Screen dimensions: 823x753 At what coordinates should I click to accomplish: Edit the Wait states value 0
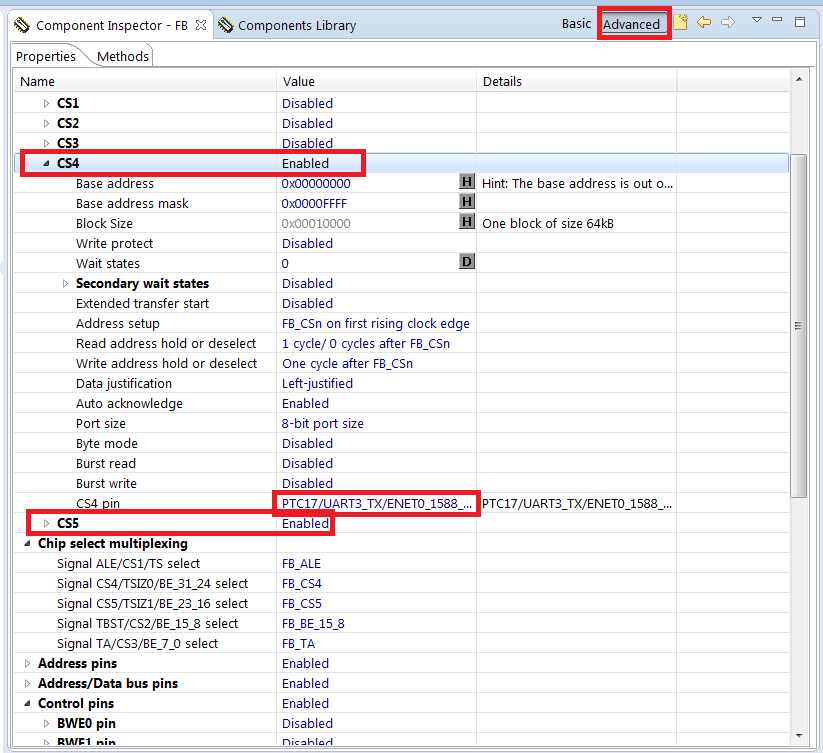(285, 263)
